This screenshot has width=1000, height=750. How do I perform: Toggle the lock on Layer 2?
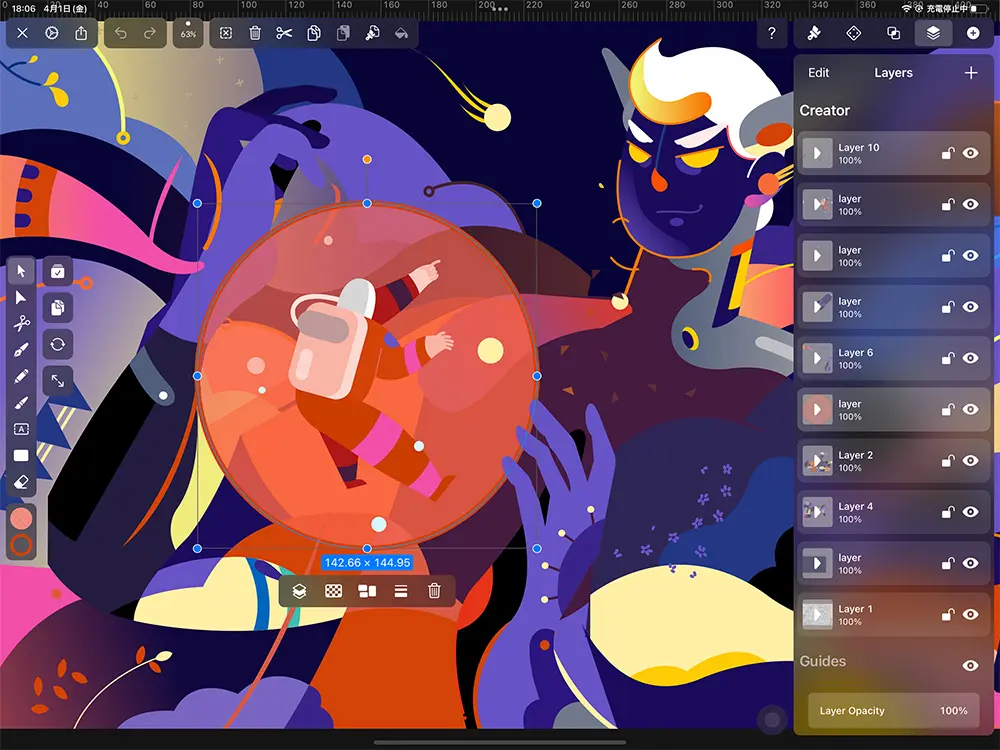(x=947, y=461)
